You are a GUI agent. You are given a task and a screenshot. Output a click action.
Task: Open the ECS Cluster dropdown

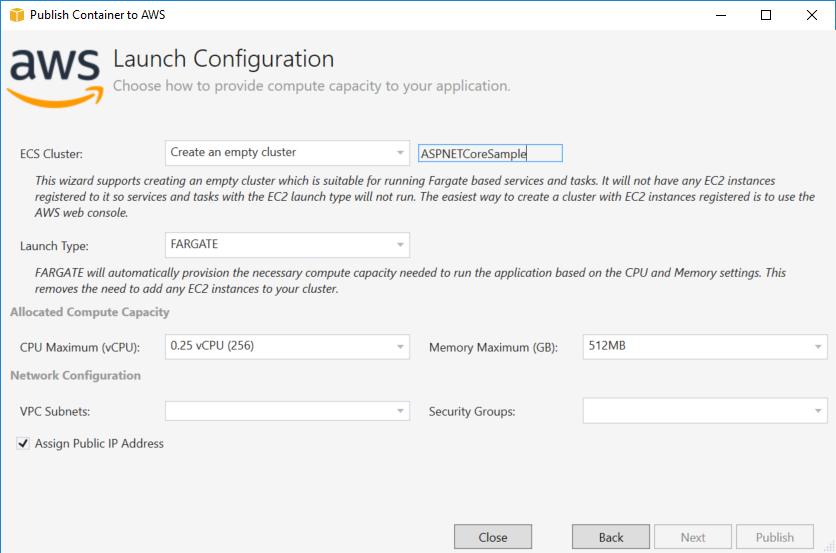tap(287, 153)
